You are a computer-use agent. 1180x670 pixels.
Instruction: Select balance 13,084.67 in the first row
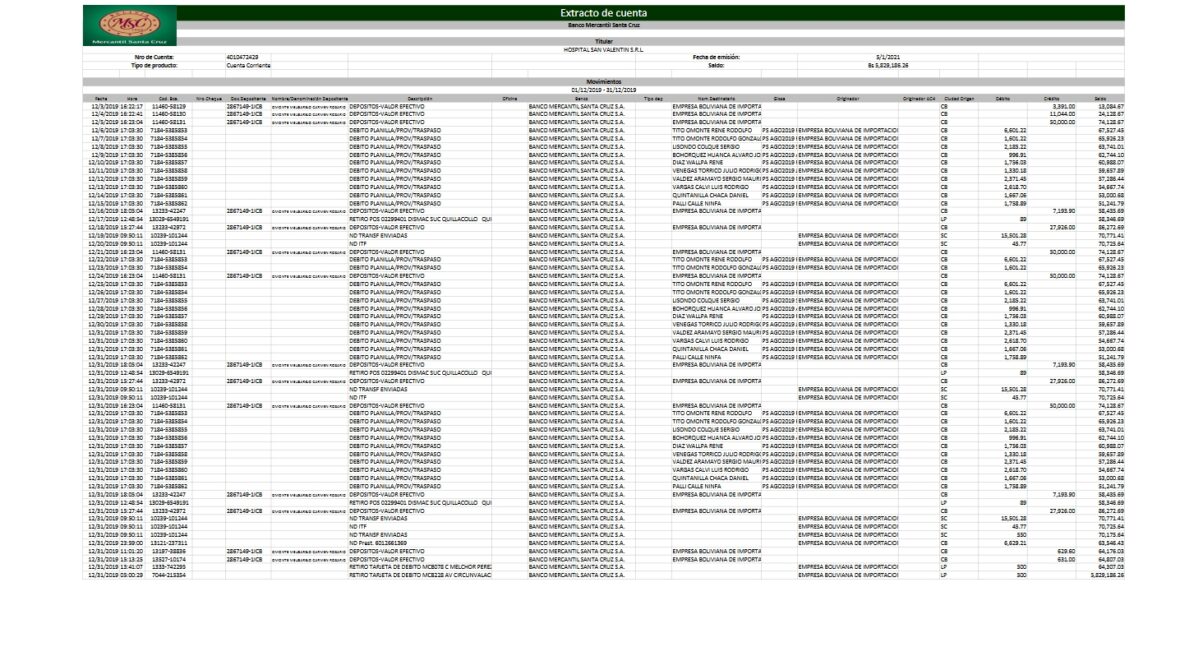point(1111,106)
